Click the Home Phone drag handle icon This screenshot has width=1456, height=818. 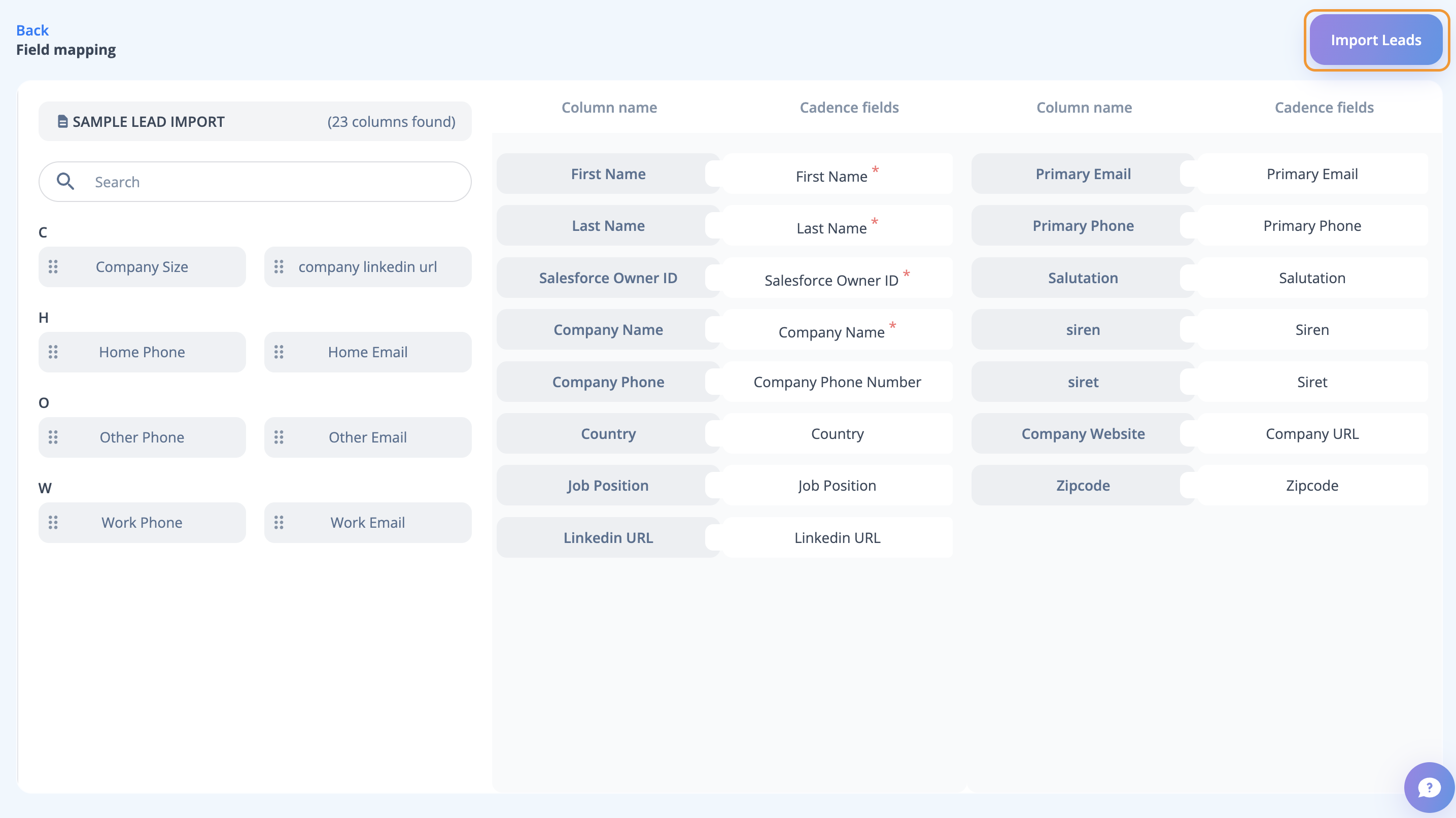coord(53,352)
